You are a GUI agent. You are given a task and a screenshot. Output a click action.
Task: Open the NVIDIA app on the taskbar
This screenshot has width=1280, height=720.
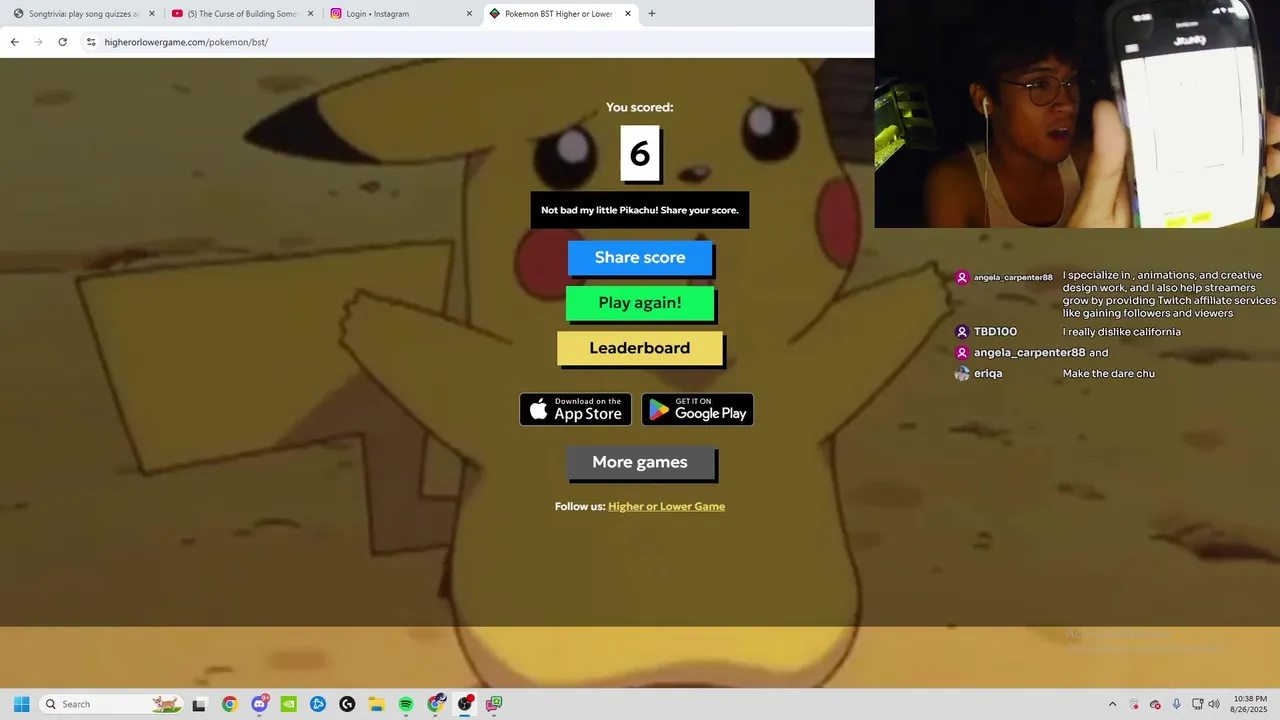coord(288,704)
